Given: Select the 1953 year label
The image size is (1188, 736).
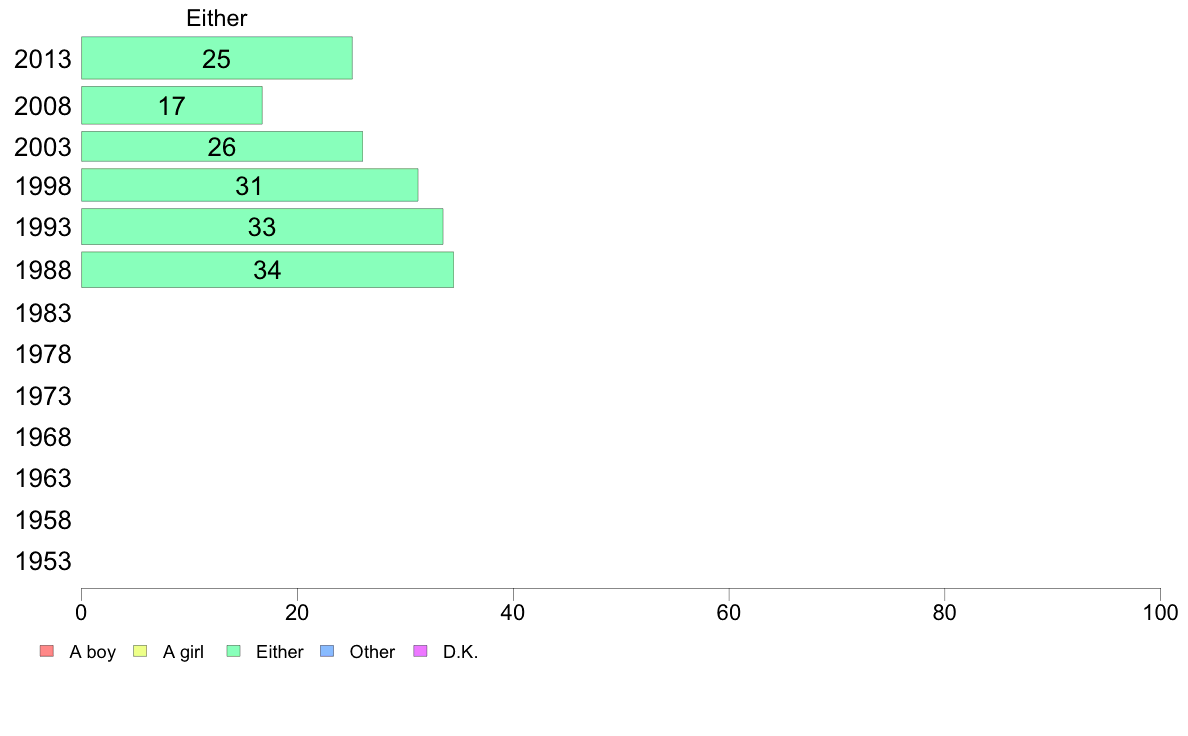Looking at the screenshot, I should 43,562.
